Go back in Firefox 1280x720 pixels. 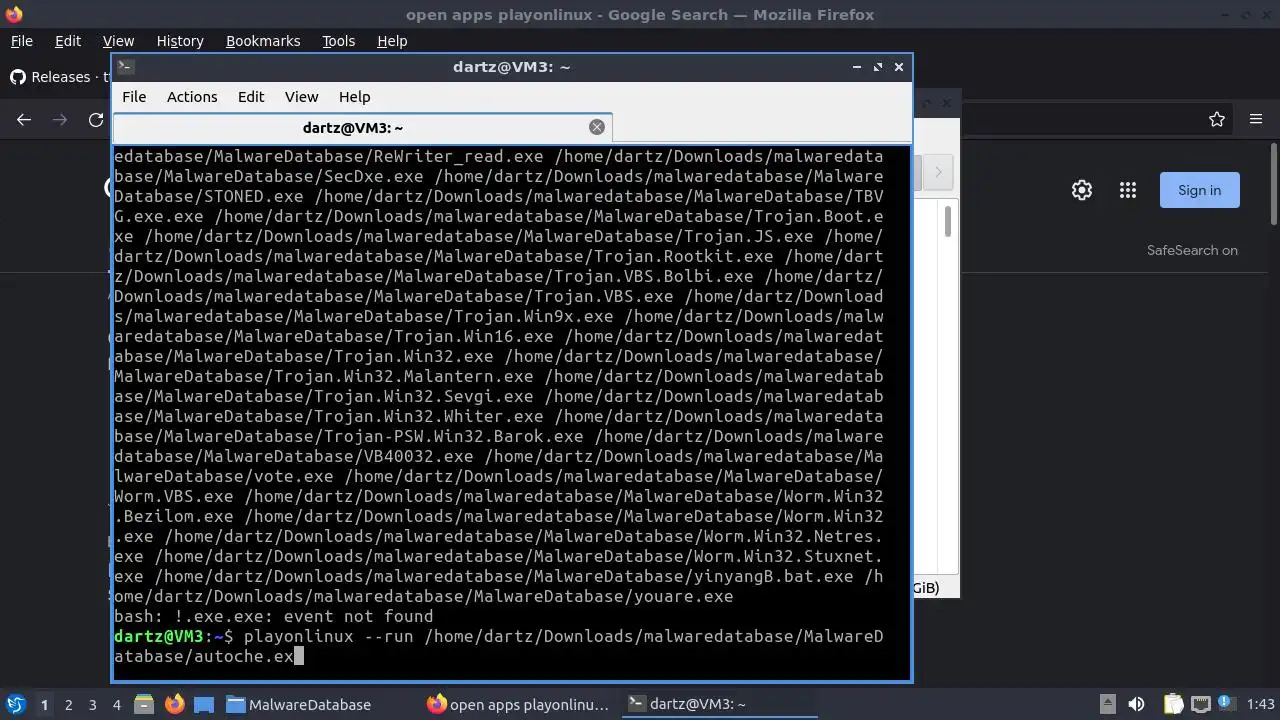pyautogui.click(x=24, y=120)
